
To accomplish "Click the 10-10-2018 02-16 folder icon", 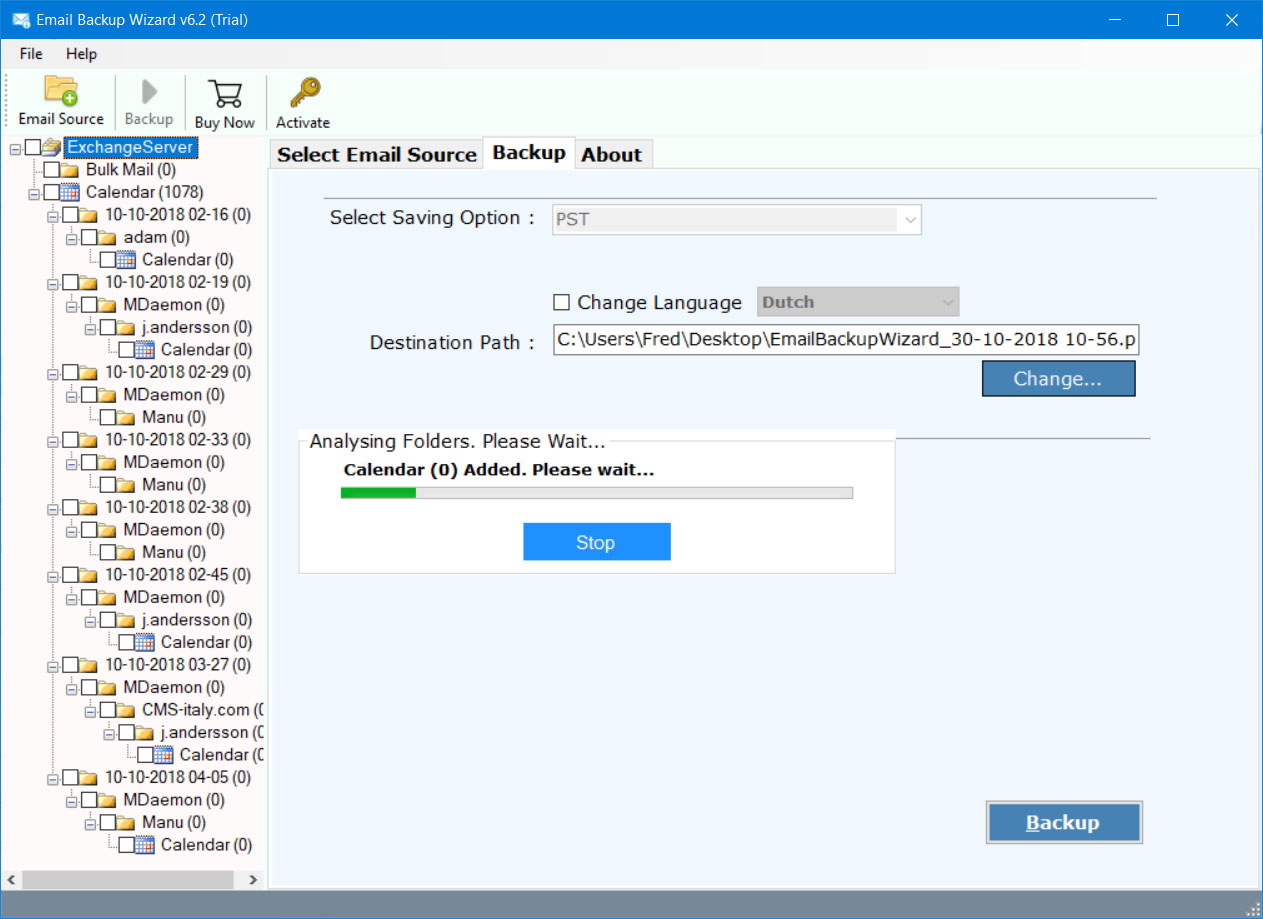I will click(89, 215).
